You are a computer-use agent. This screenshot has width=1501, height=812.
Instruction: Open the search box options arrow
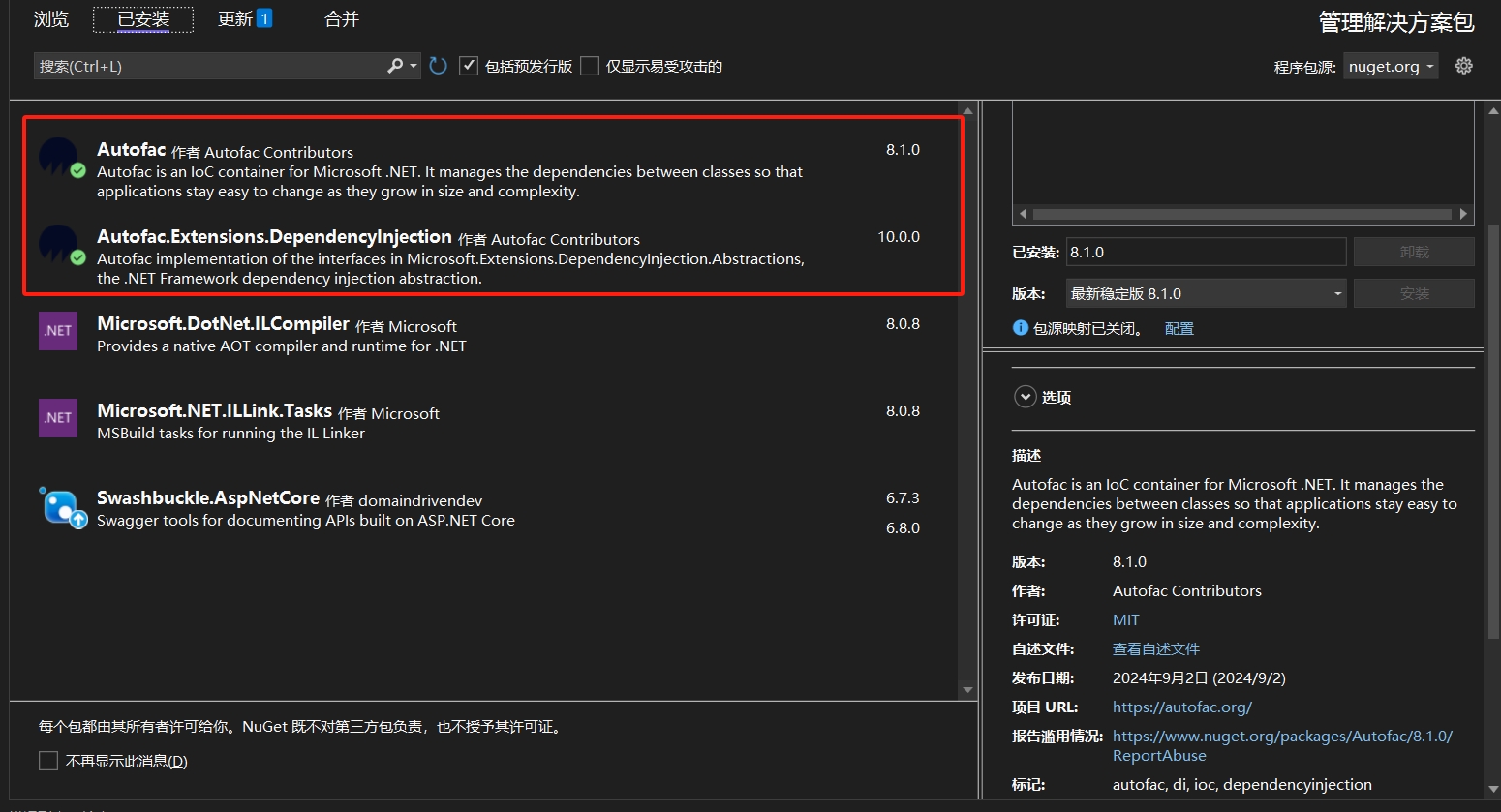(414, 66)
